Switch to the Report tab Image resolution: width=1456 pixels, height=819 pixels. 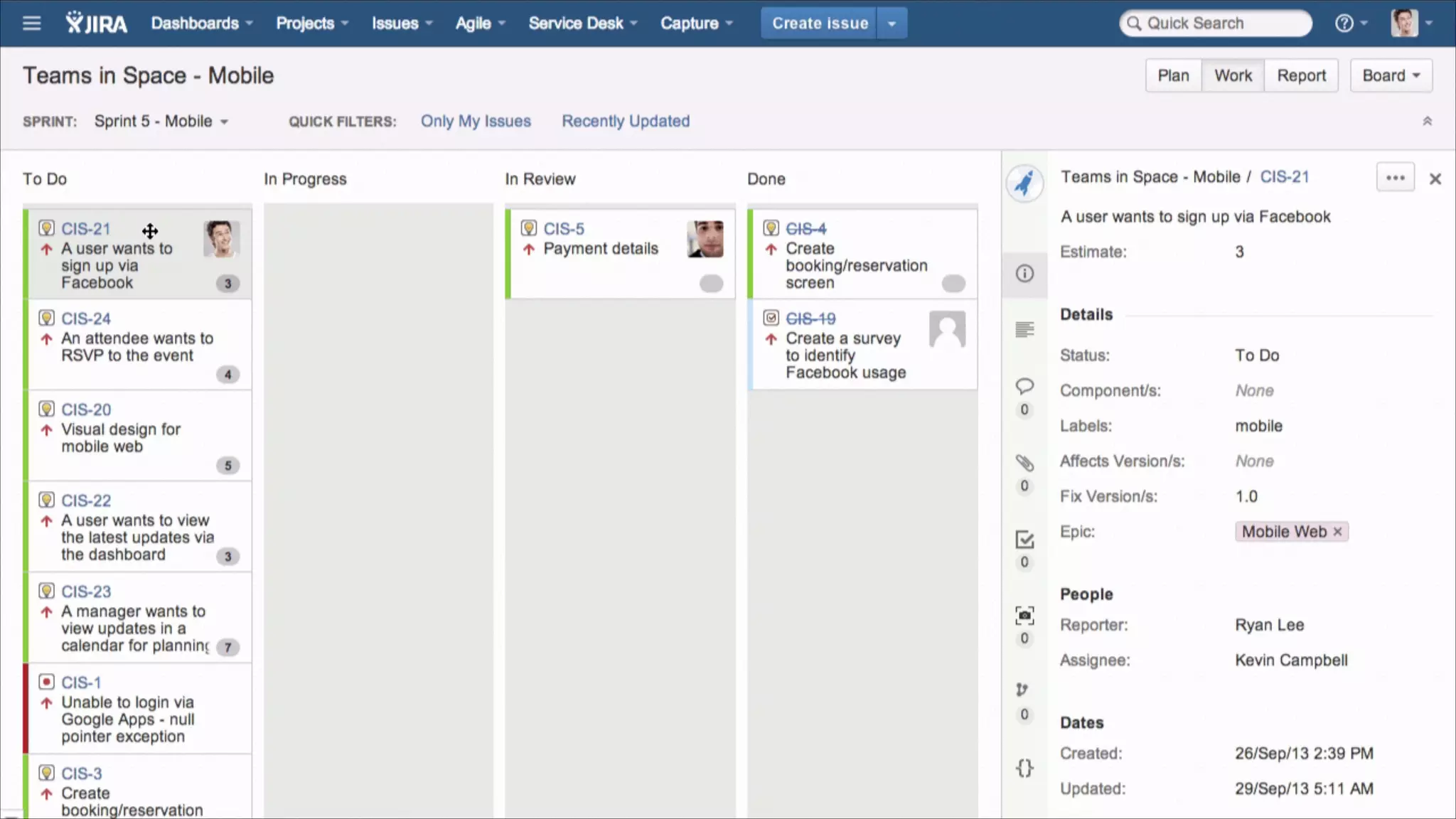point(1301,75)
